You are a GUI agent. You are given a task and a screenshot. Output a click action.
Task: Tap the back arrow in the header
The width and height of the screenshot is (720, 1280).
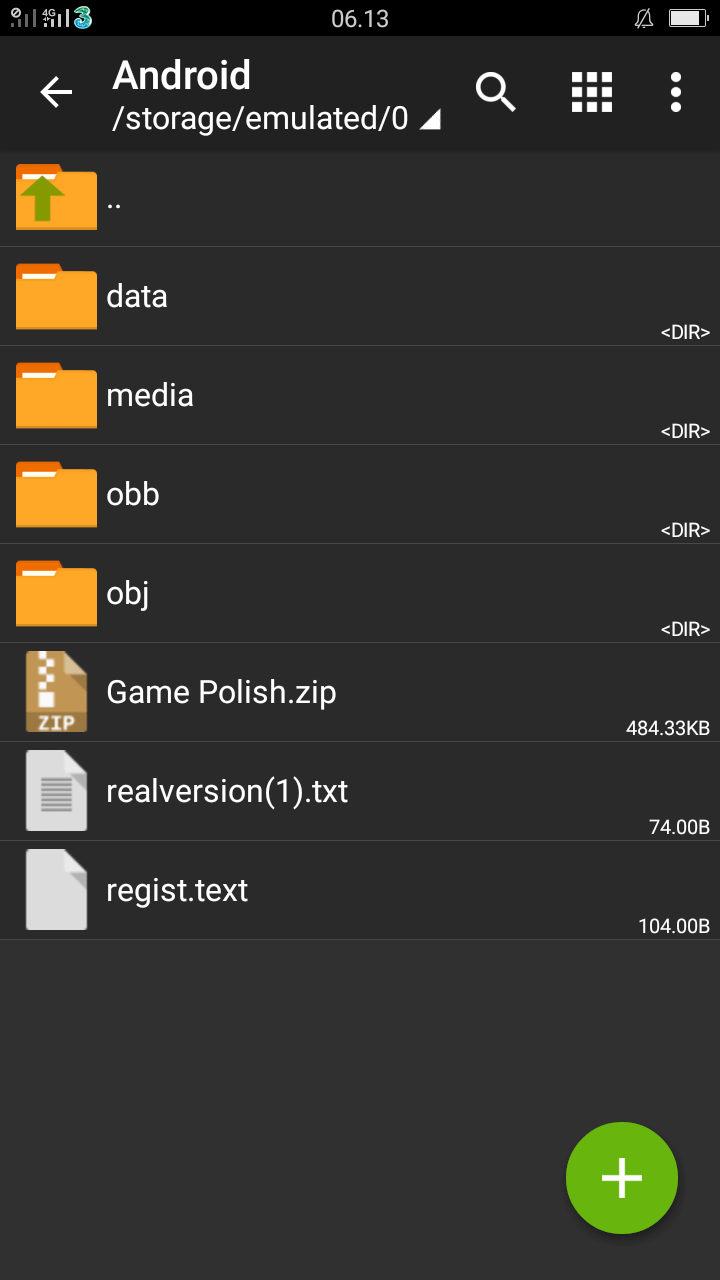[x=56, y=93]
